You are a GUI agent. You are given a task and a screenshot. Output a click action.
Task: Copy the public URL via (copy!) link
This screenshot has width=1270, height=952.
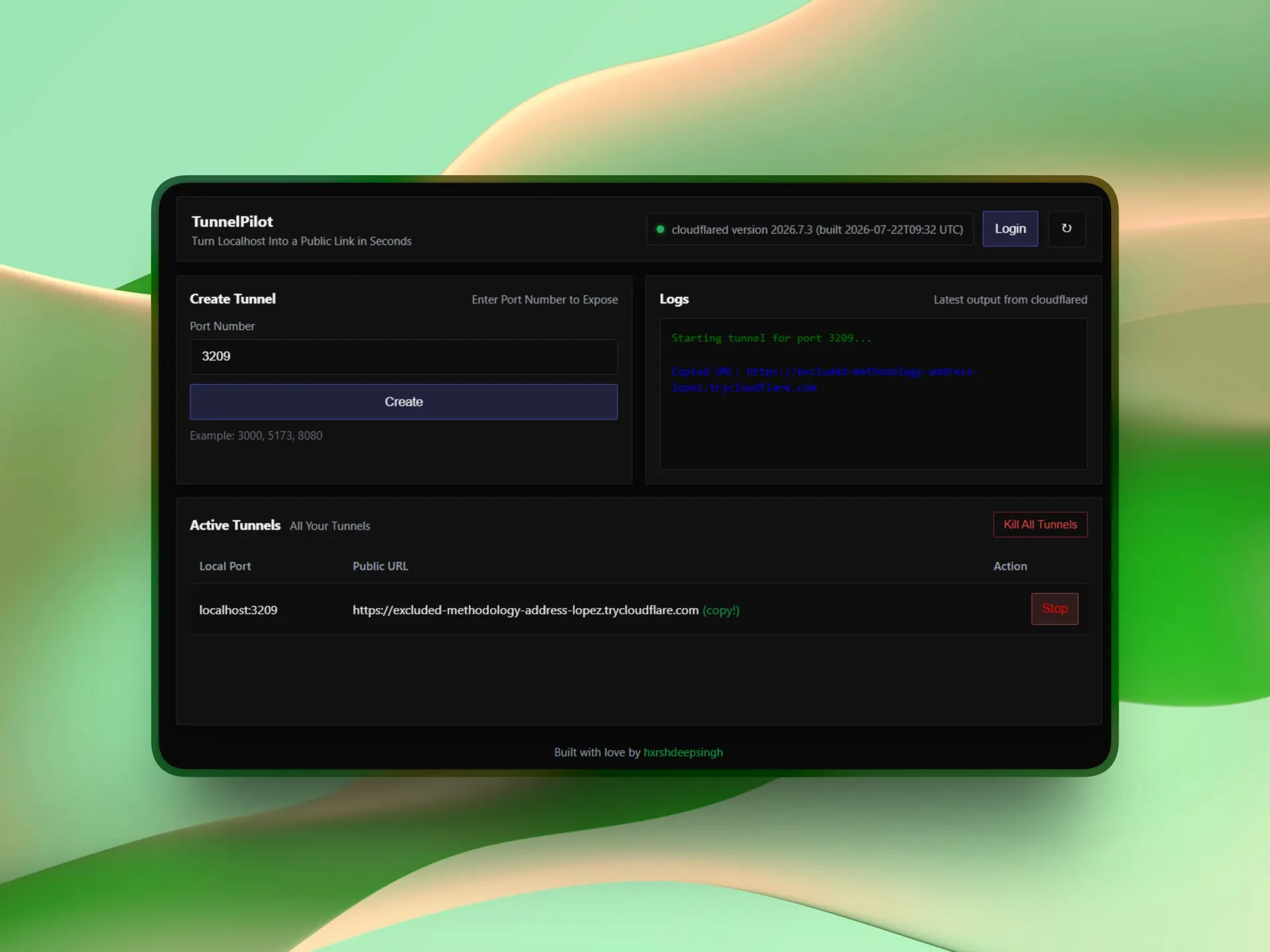721,610
